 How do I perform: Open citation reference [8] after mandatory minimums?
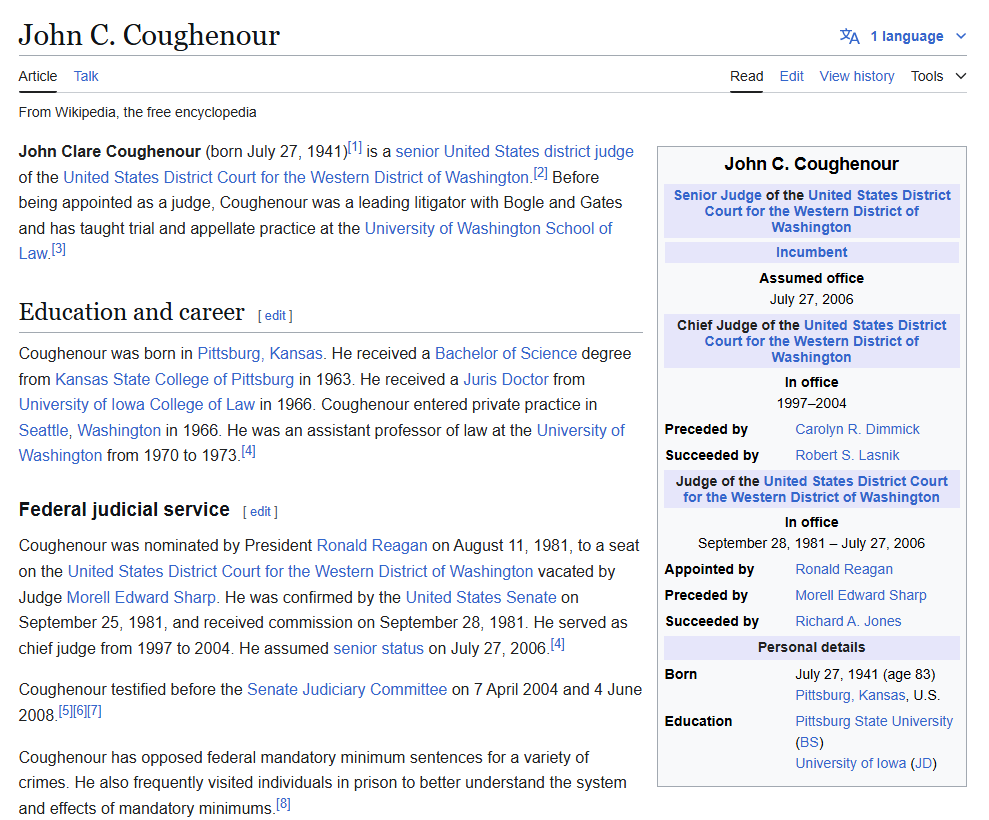pos(284,804)
